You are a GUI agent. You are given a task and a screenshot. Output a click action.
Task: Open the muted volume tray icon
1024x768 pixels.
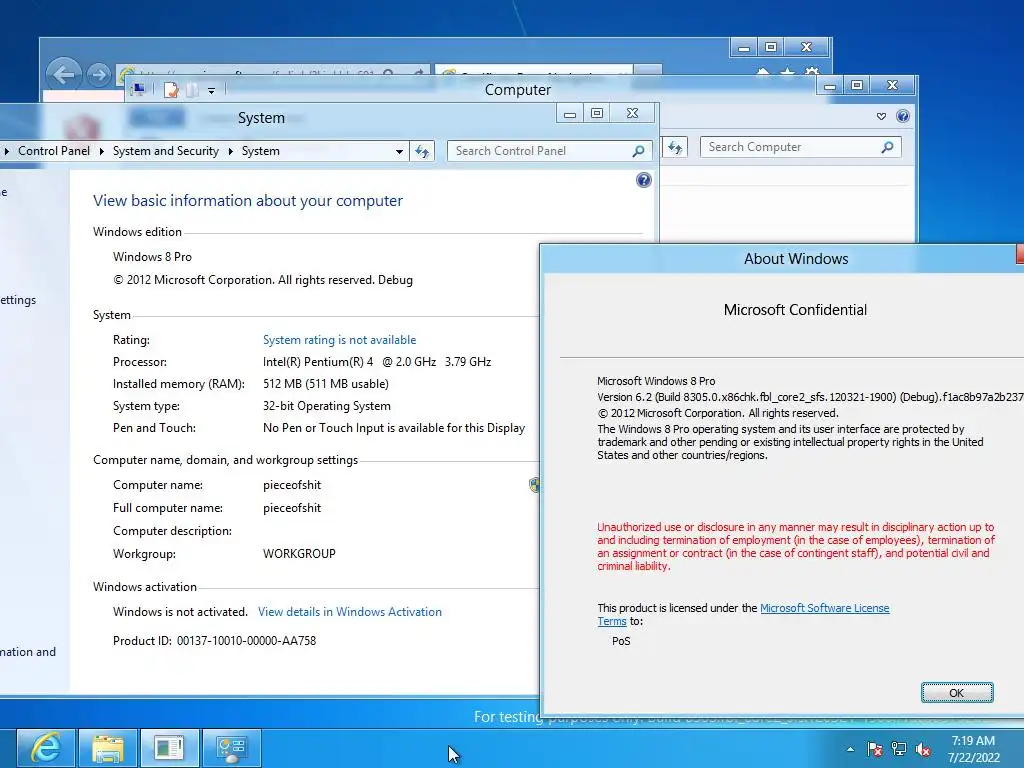(923, 749)
